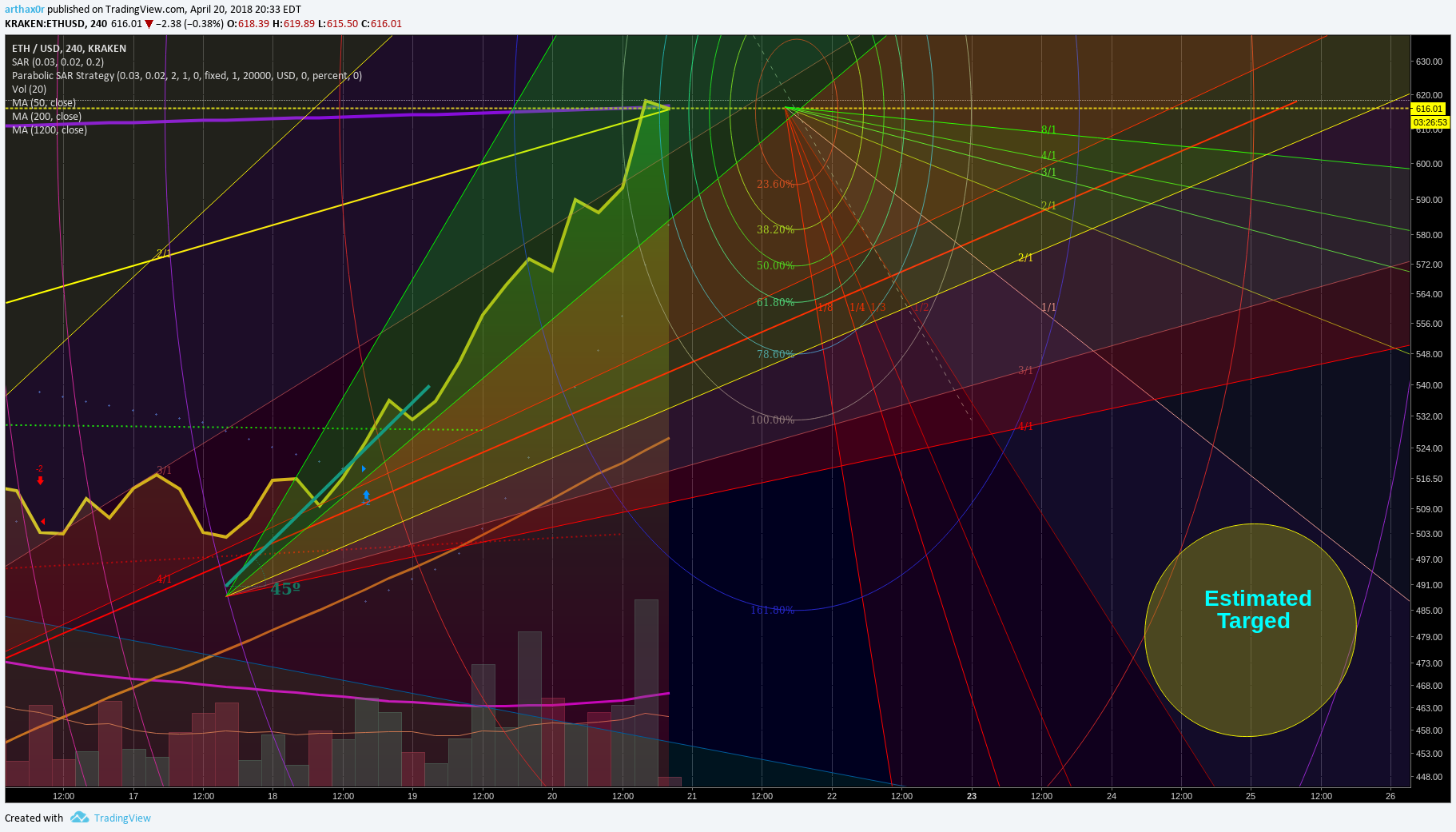Click the TradingView cloud logo icon
The width and height of the screenshot is (1456, 832).
tap(79, 817)
